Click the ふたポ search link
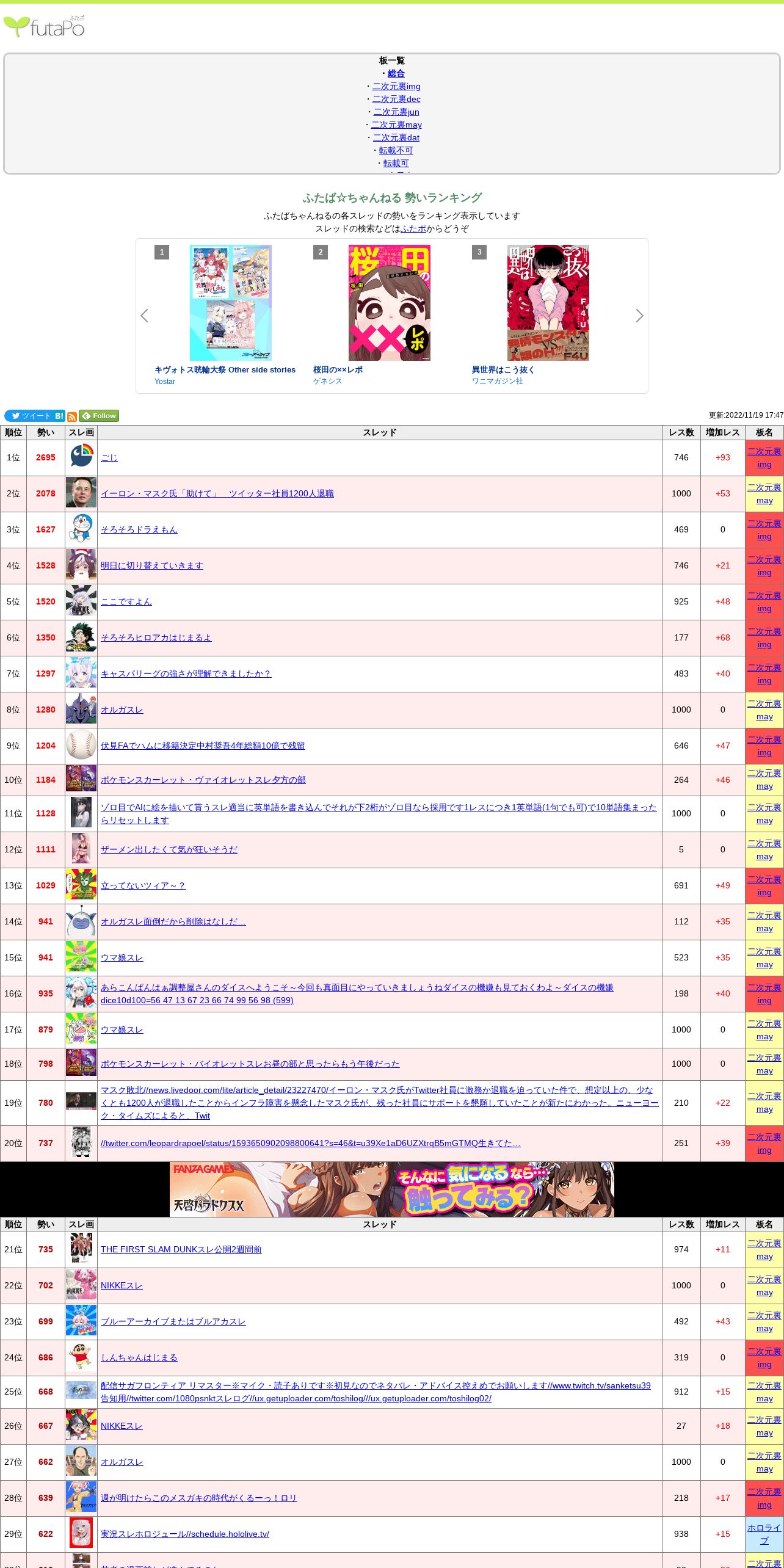 click(x=413, y=228)
